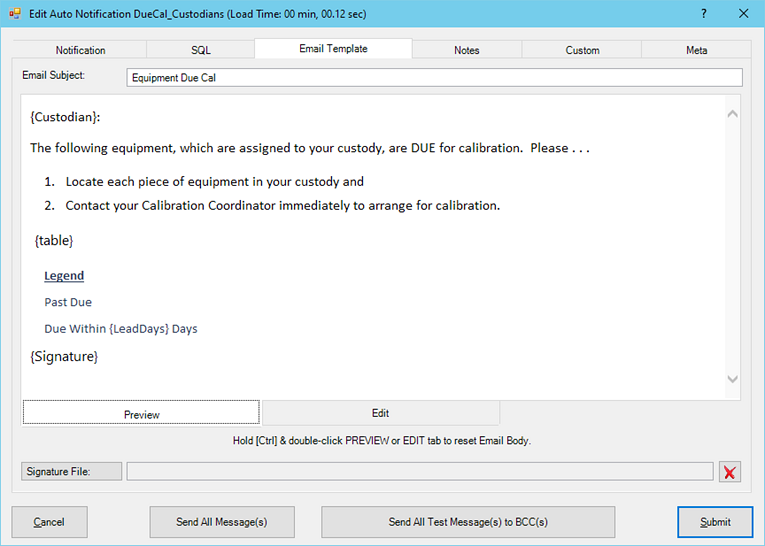Open the Custom tab
The width and height of the screenshot is (765, 546).
pos(582,50)
